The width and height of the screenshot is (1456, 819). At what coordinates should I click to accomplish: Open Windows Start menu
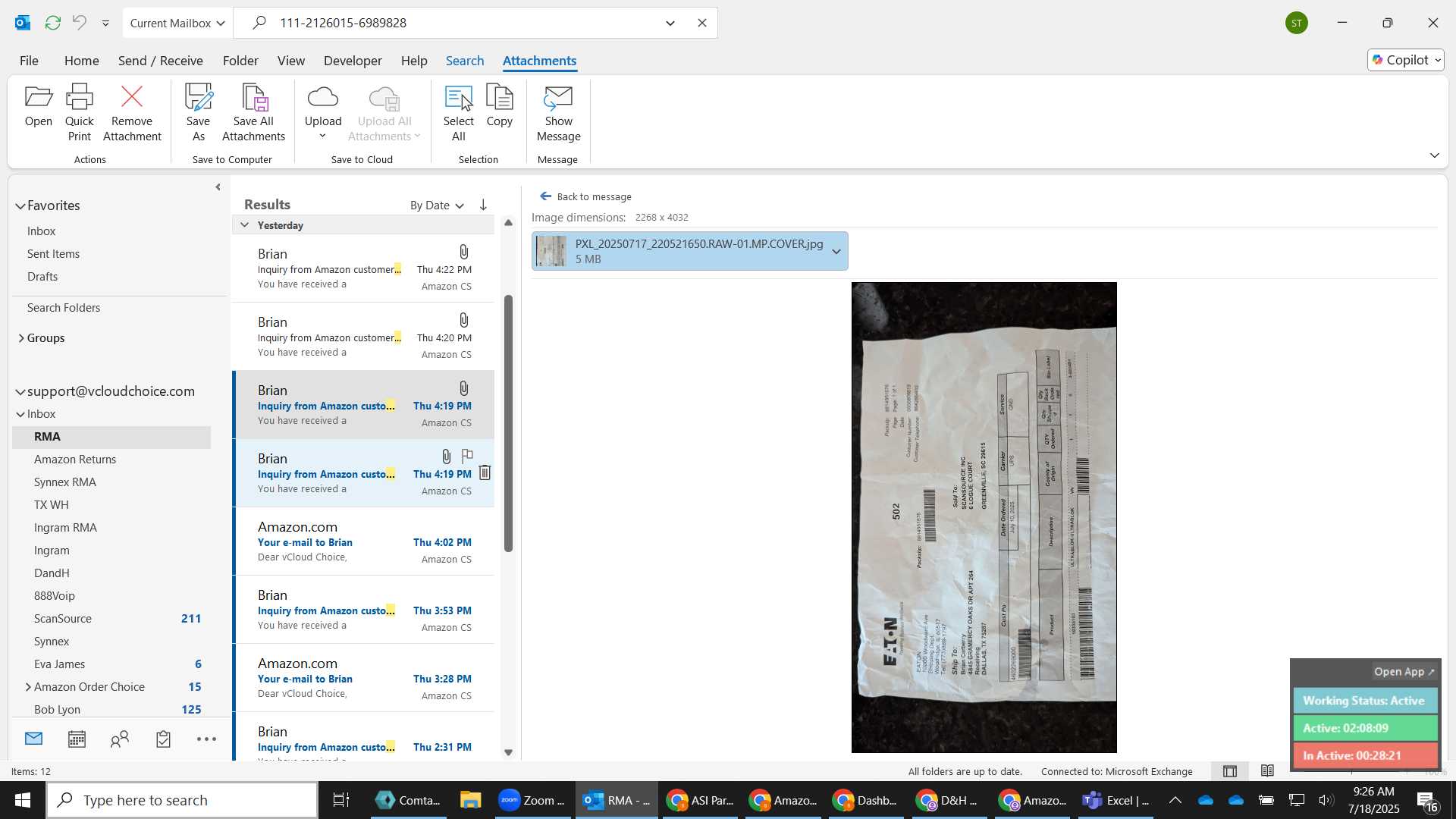click(23, 800)
